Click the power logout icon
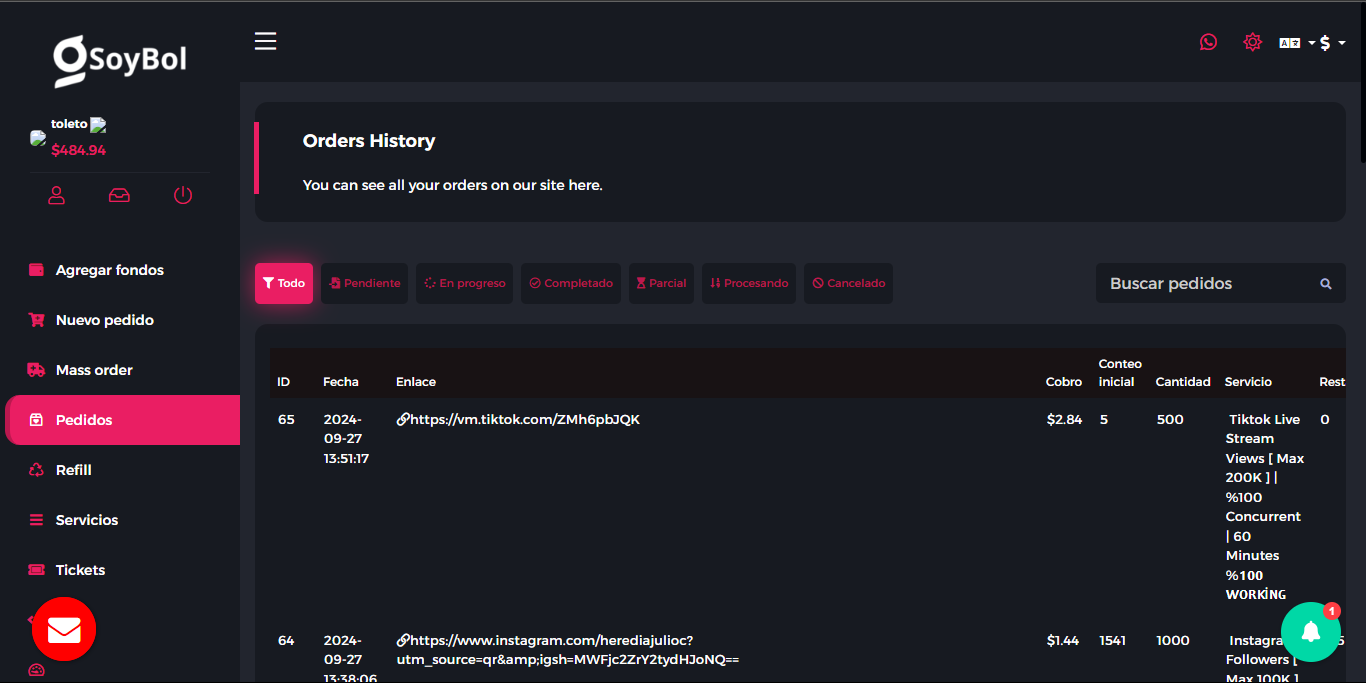This screenshot has width=1366, height=683. [x=183, y=195]
